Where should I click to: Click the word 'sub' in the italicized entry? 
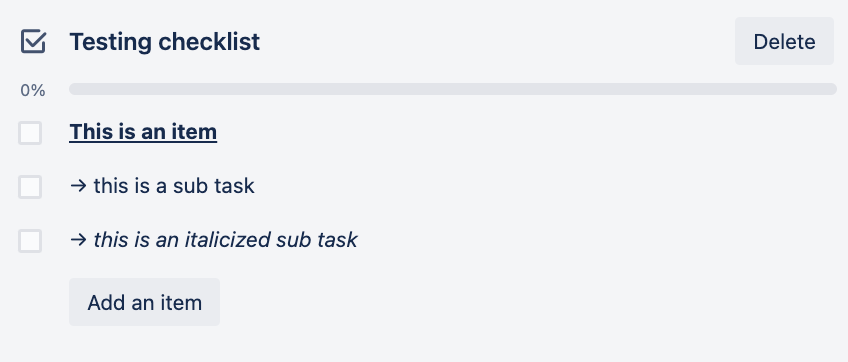tap(293, 240)
